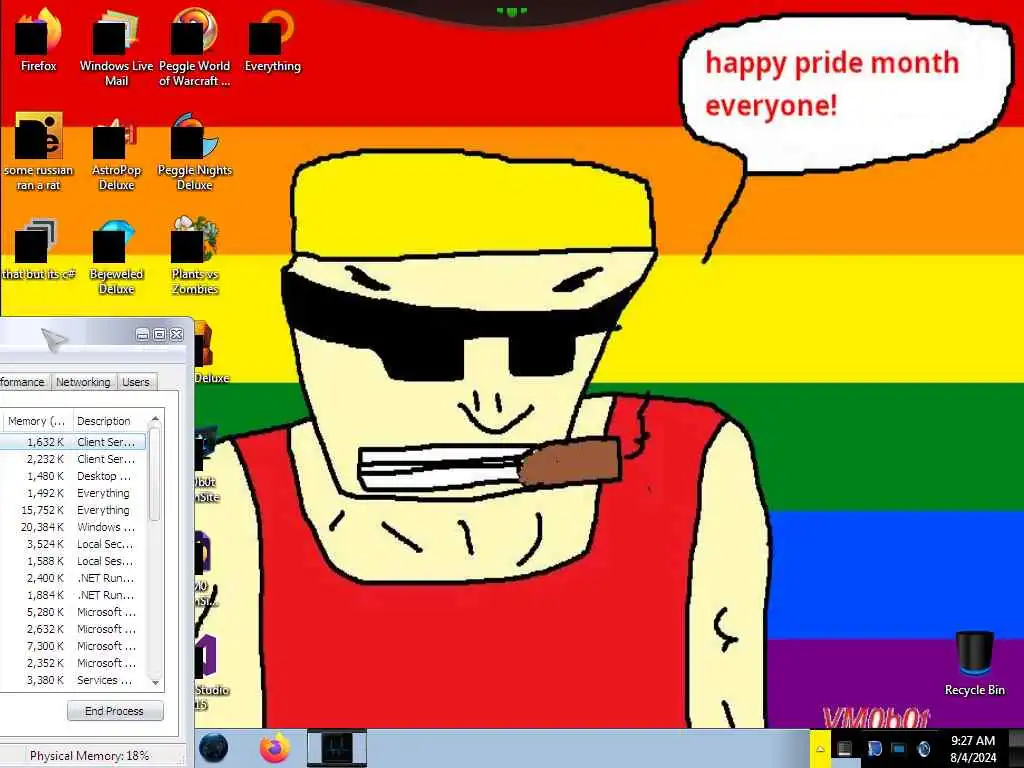The height and width of the screenshot is (768, 1024).
Task: Select the Bejeweled Deluxe desktop icon
Action: 116,256
